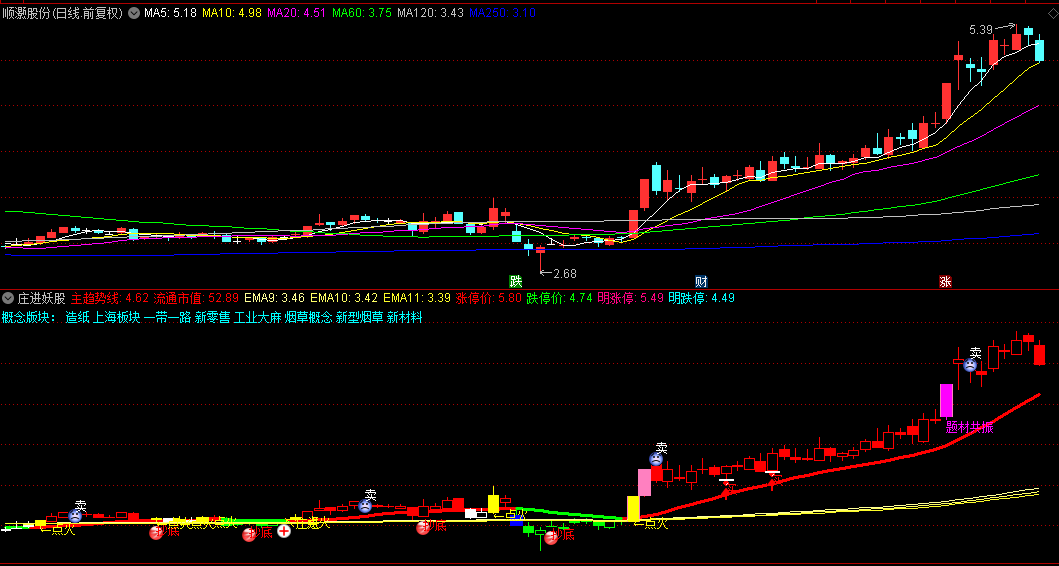Click the magenta 题材共振 candle
The width and height of the screenshot is (1059, 566).
(946, 401)
